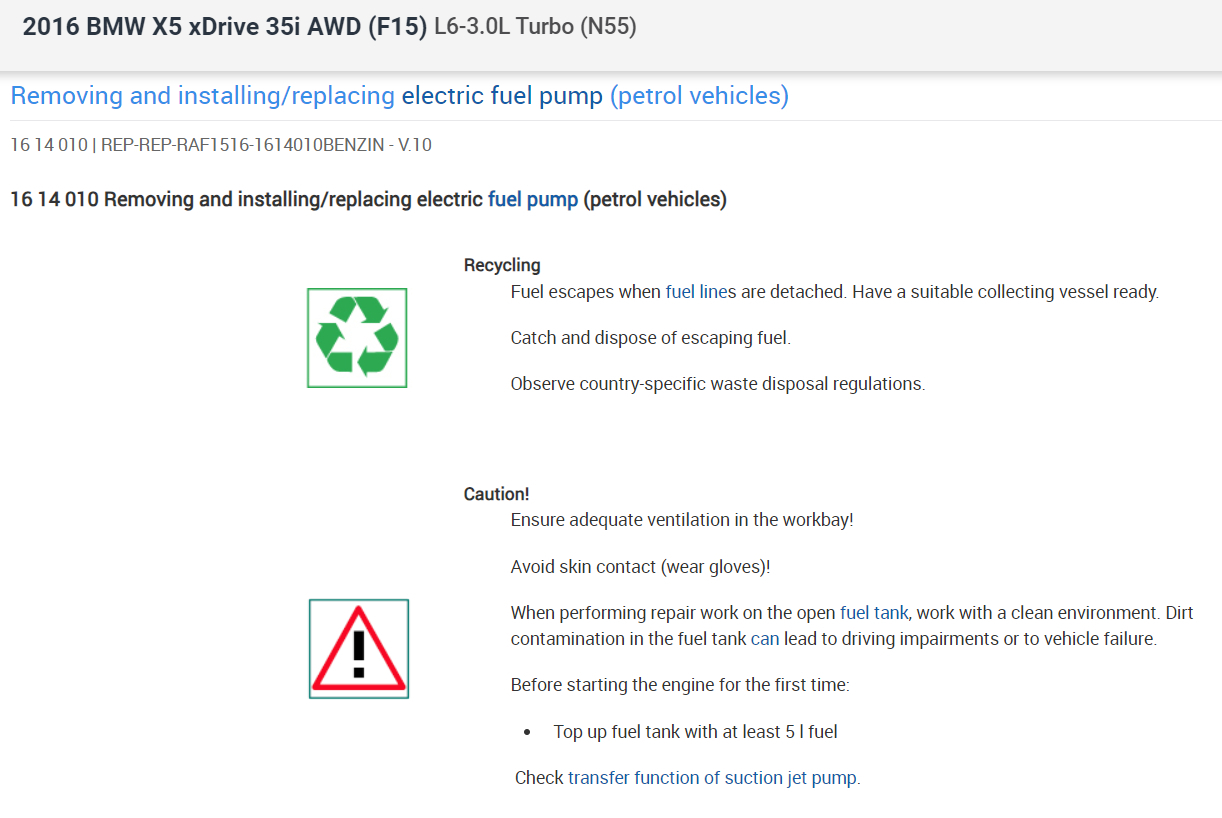The width and height of the screenshot is (1222, 818).
Task: Click the red warning triangle caution icon
Action: pyautogui.click(x=358, y=648)
